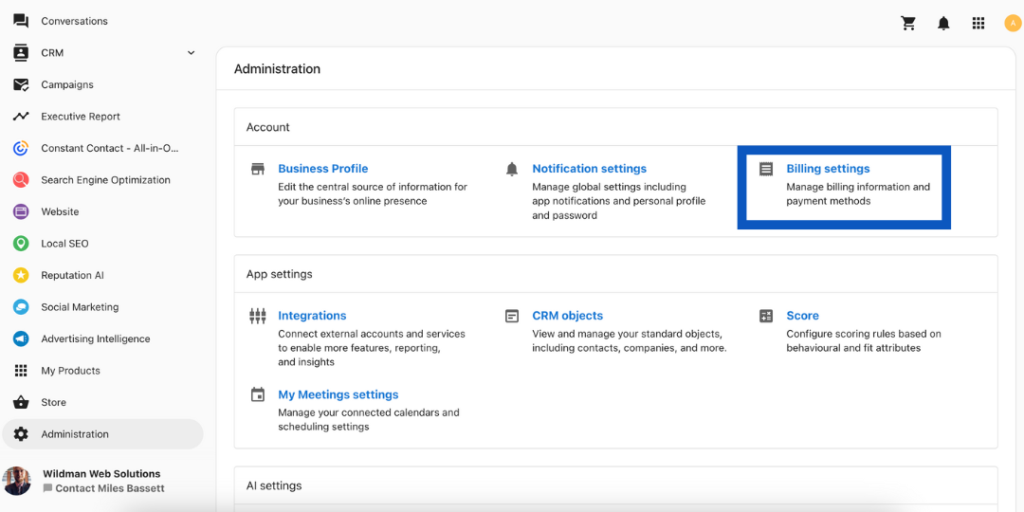Click the notifications bell icon

[943, 23]
